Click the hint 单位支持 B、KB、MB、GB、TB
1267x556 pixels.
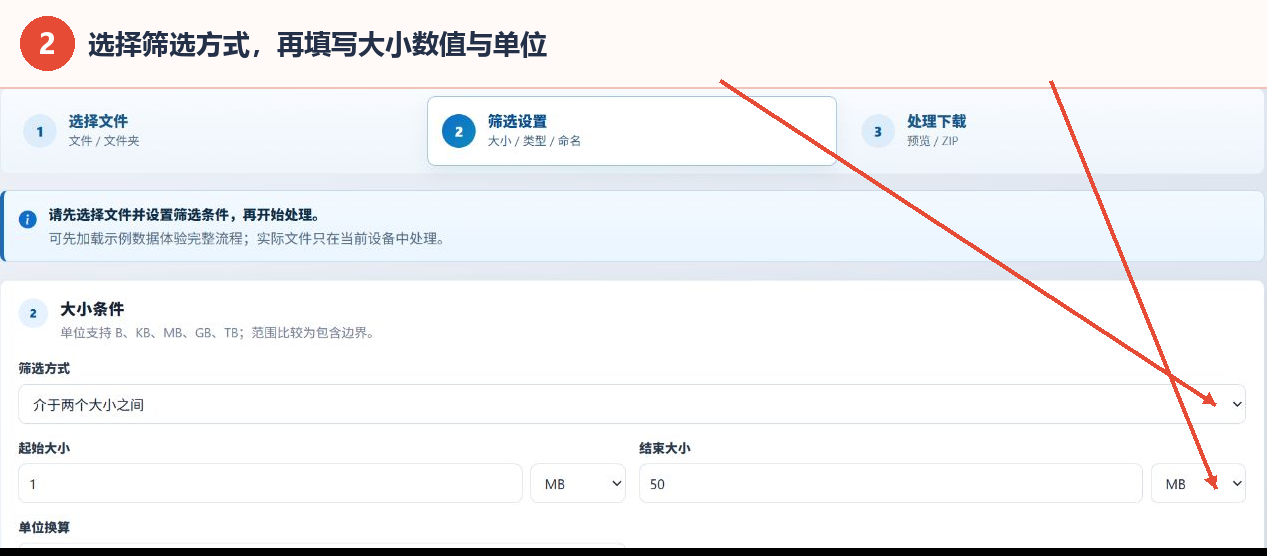pyautogui.click(x=148, y=333)
